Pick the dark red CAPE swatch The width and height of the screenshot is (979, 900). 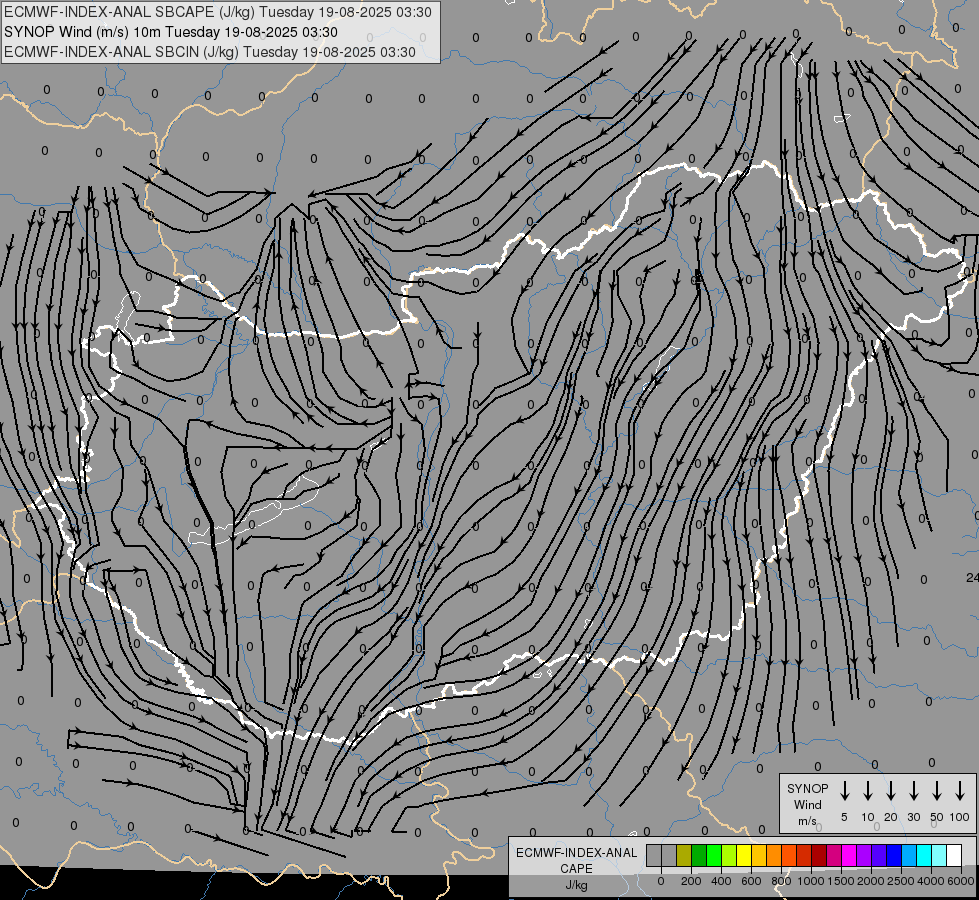pos(819,855)
